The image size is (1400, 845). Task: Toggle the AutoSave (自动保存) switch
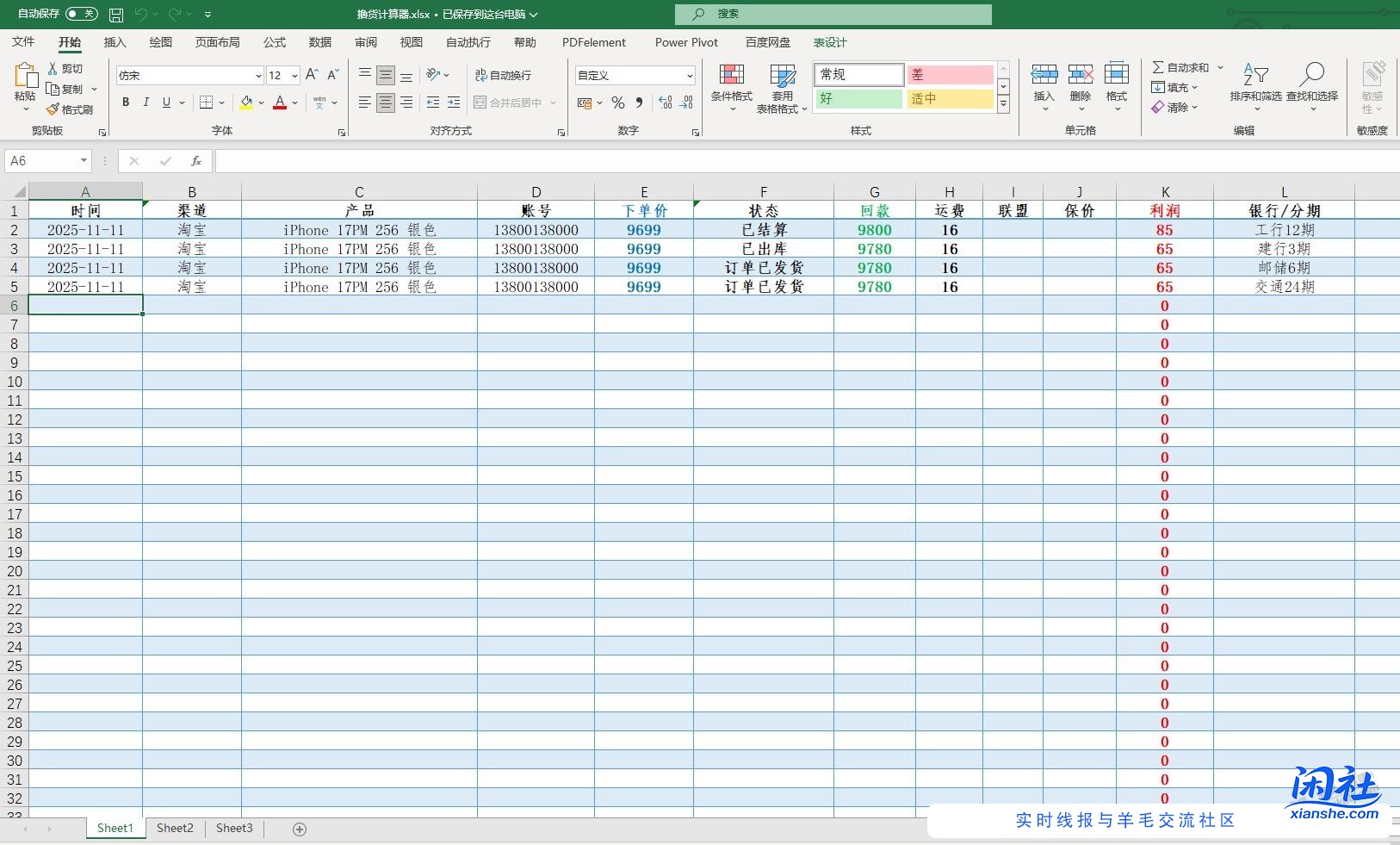click(82, 14)
